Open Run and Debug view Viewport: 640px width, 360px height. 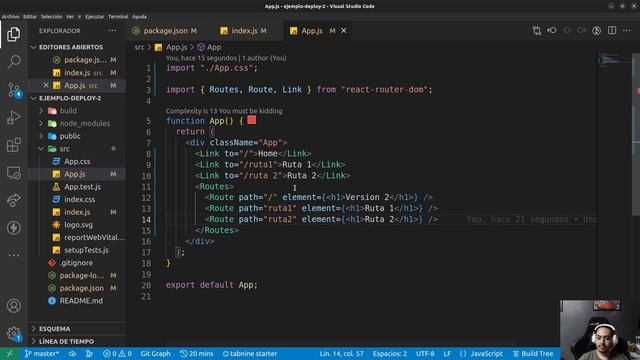(x=13, y=118)
